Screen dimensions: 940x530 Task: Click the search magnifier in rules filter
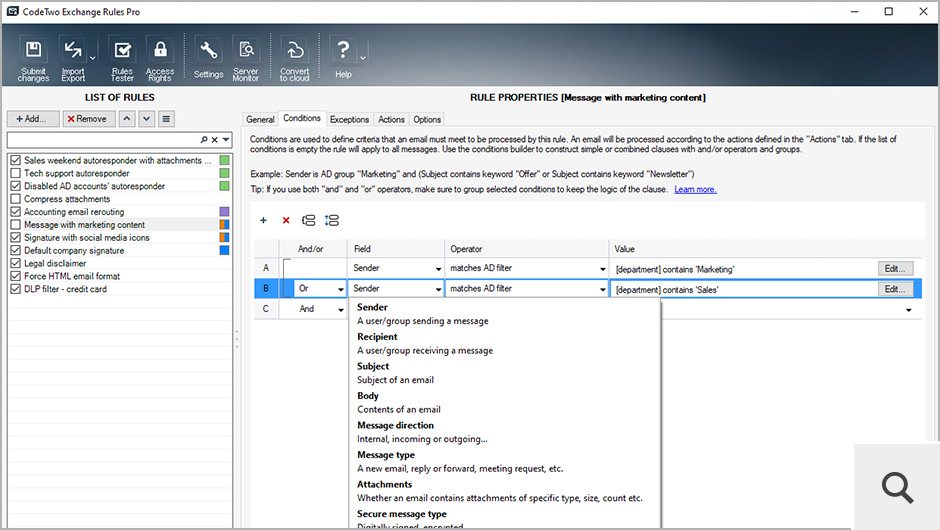(x=204, y=140)
